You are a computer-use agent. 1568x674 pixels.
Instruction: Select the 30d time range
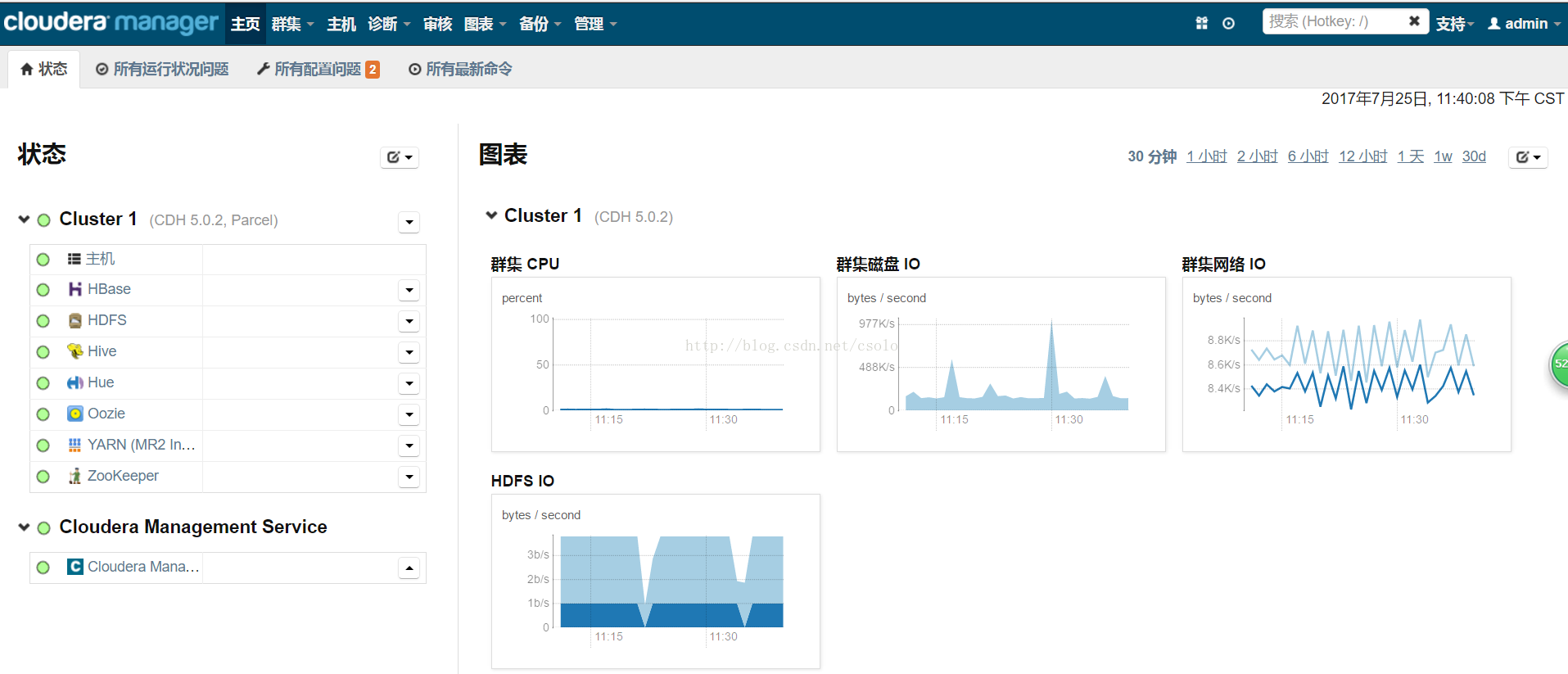pos(1474,156)
